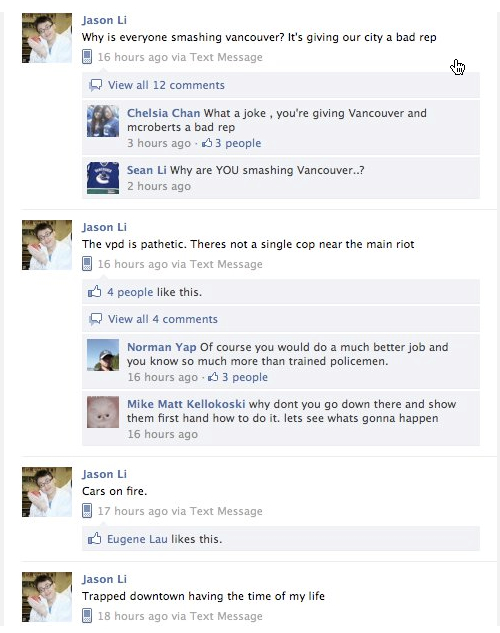The height and width of the screenshot is (633, 500).
Task: Open '3 people' likes on Norman Yap's comment
Action: [x=245, y=377]
